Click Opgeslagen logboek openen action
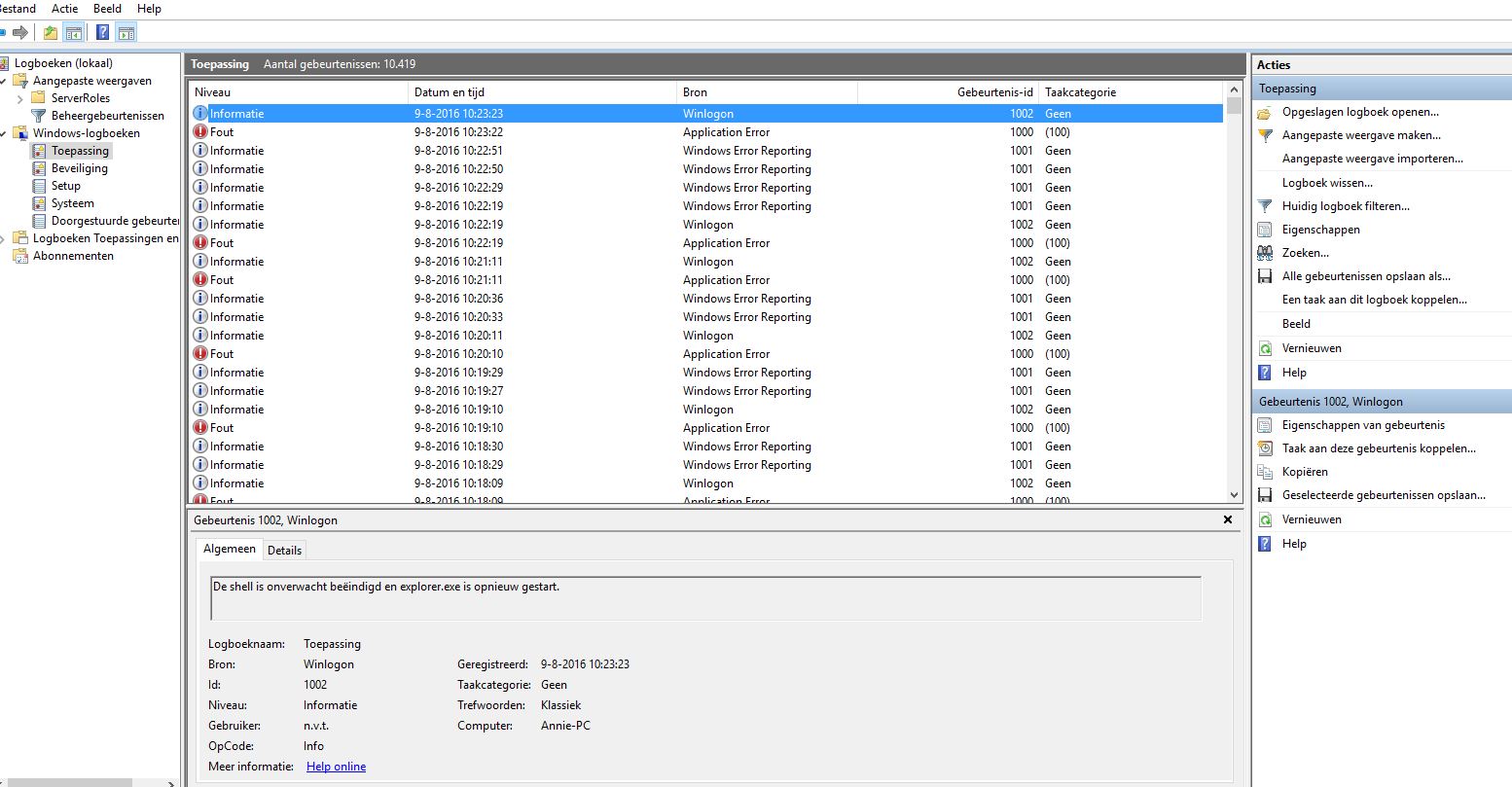Viewport: 1512px width, 787px height. coord(1359,112)
